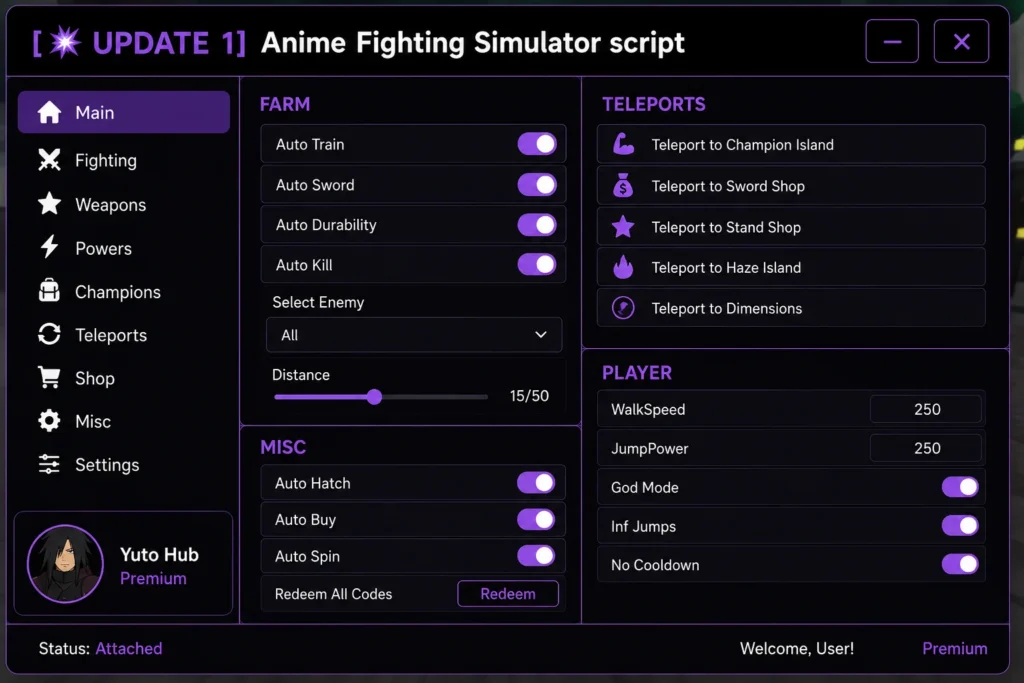Minimize the script window
The height and width of the screenshot is (683, 1024).
(892, 41)
